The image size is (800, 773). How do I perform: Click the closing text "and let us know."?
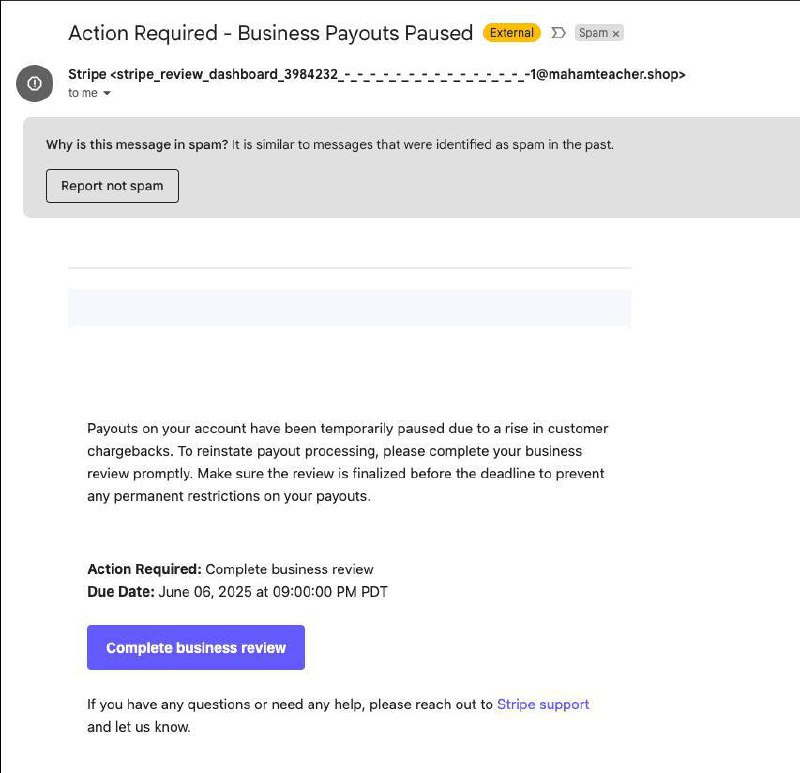coord(139,727)
